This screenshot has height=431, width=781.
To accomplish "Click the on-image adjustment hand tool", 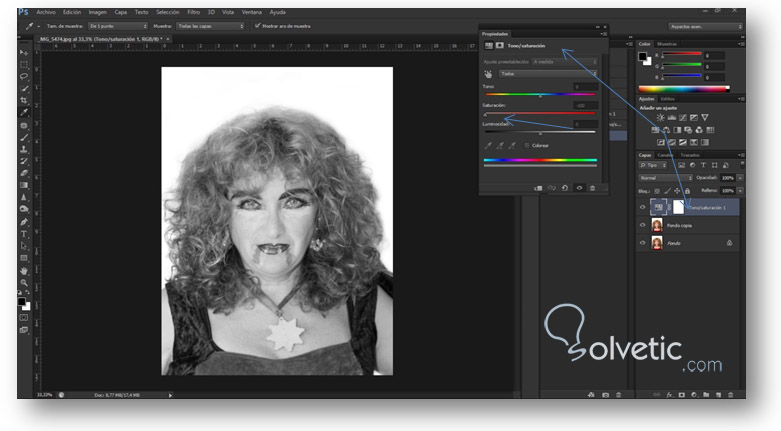I will tap(489, 74).
